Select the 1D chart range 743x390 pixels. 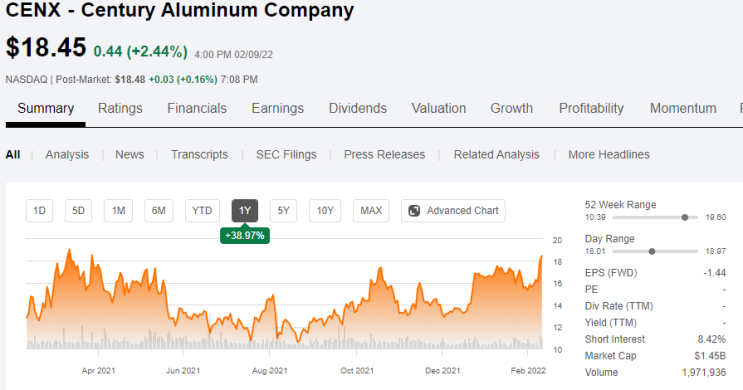[39, 211]
